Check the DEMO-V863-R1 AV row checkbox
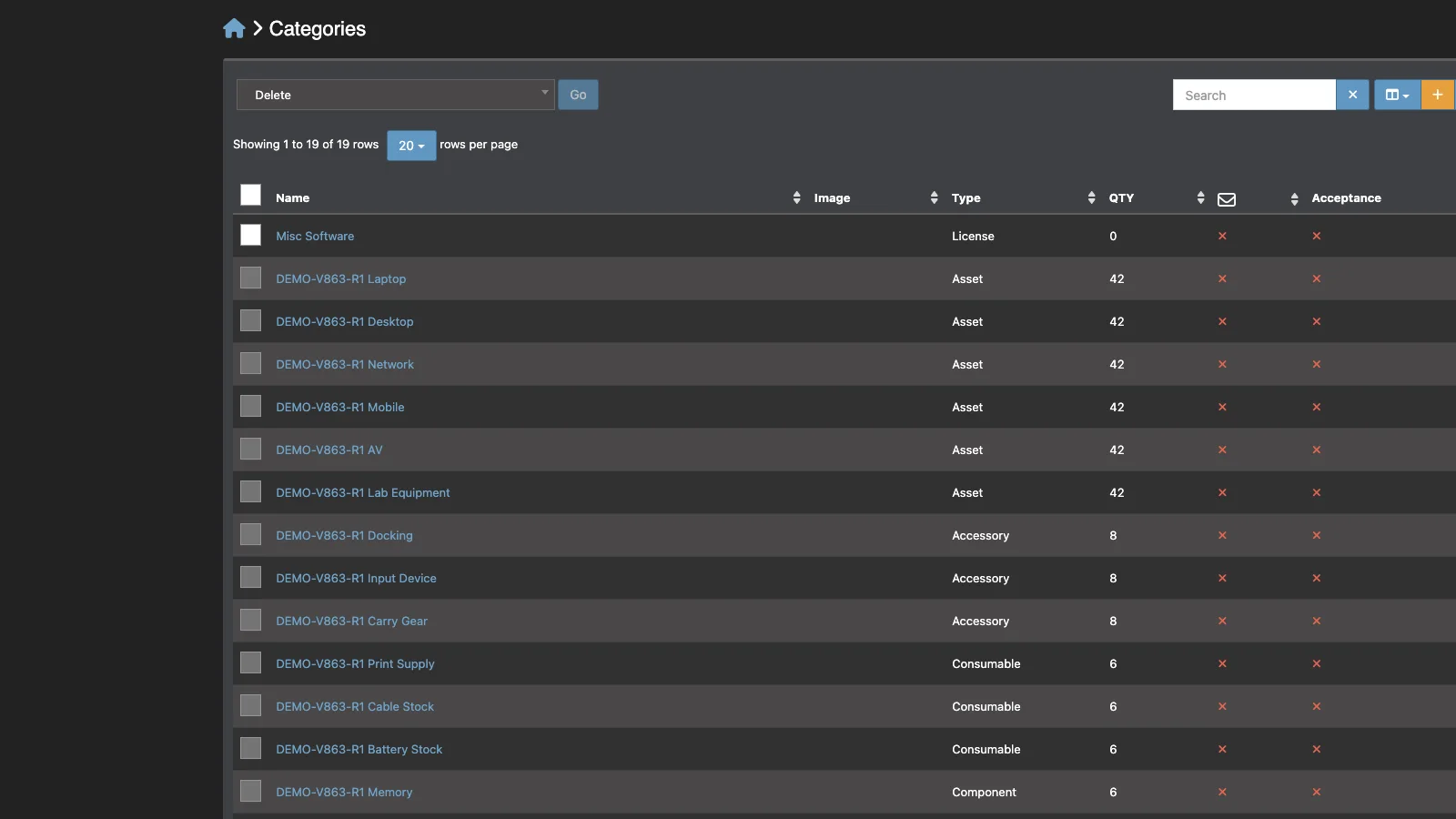Image resolution: width=1456 pixels, height=819 pixels. click(250, 449)
